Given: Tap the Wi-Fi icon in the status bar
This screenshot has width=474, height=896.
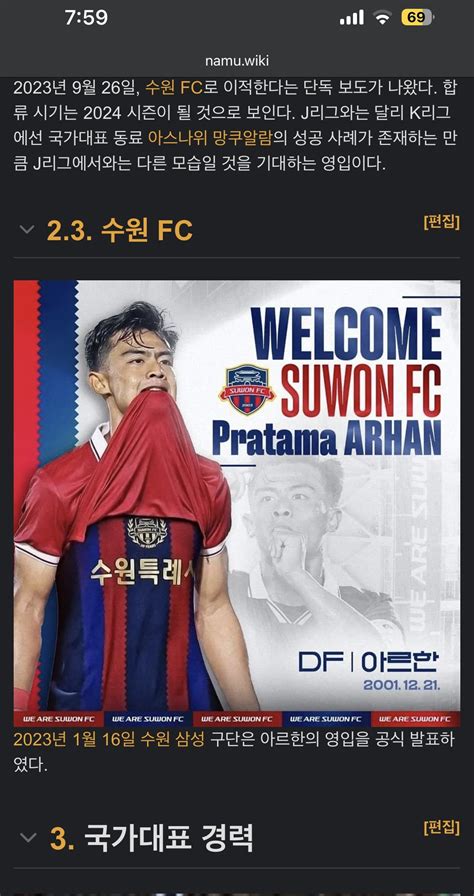Looking at the screenshot, I should tap(382, 18).
